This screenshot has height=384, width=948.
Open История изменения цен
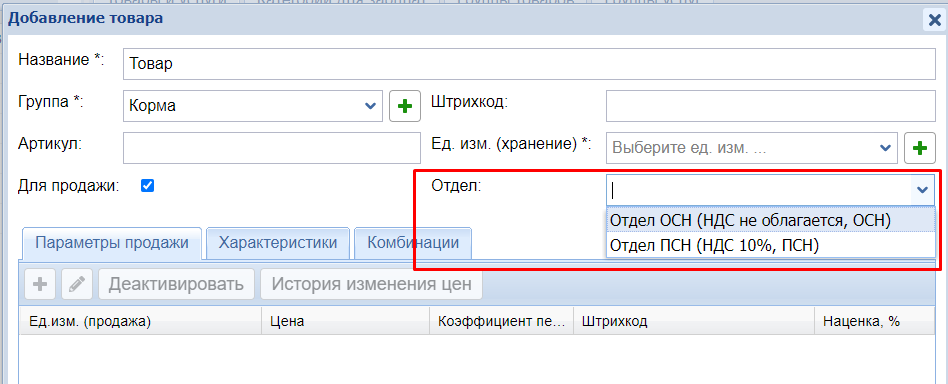click(371, 284)
